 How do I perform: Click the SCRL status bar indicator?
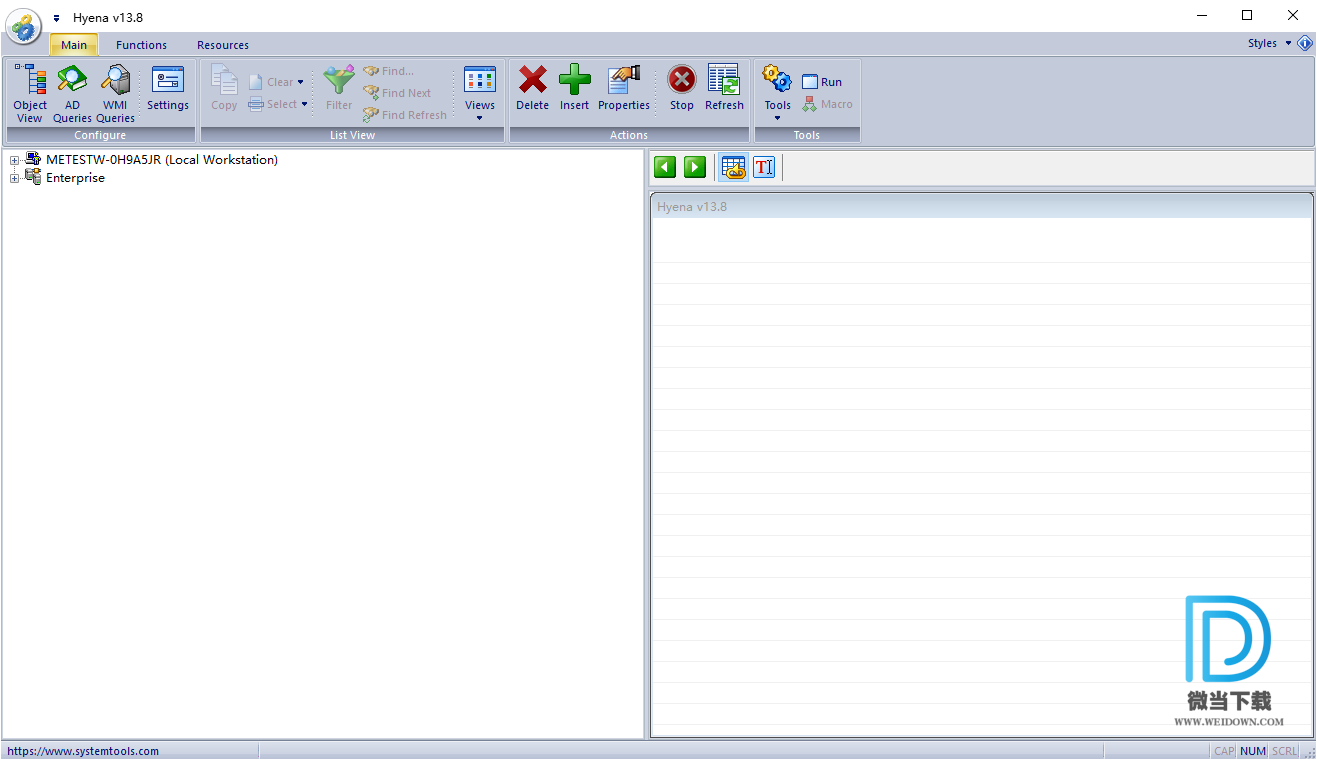pos(1285,751)
